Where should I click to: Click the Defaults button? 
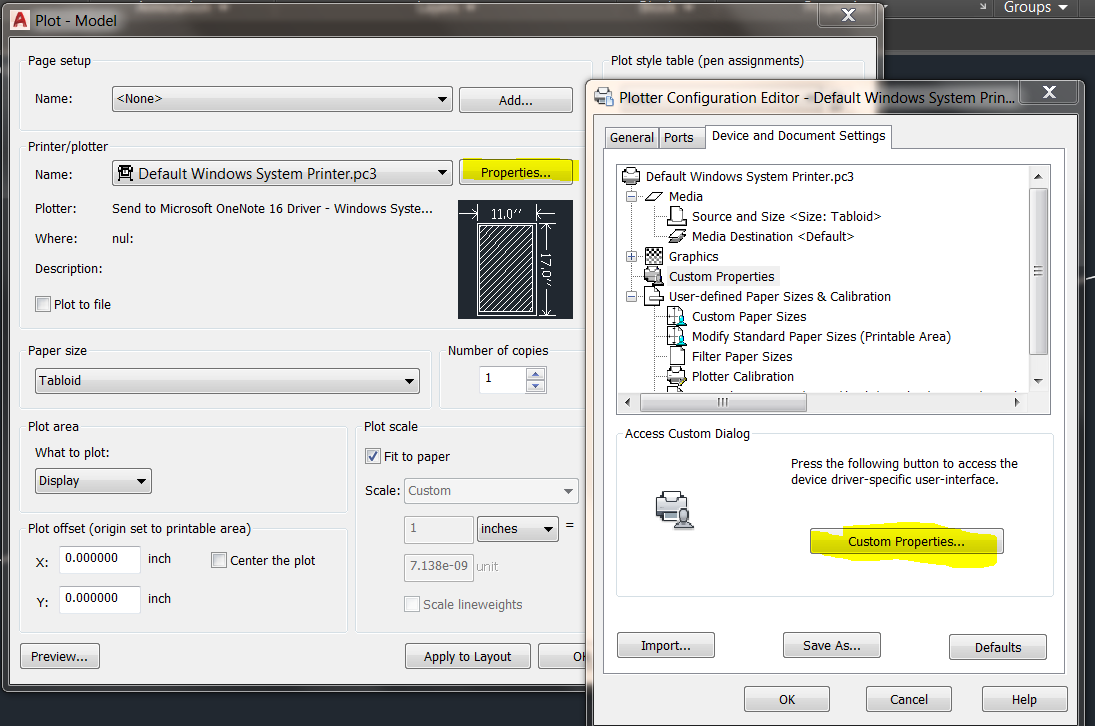coord(998,647)
